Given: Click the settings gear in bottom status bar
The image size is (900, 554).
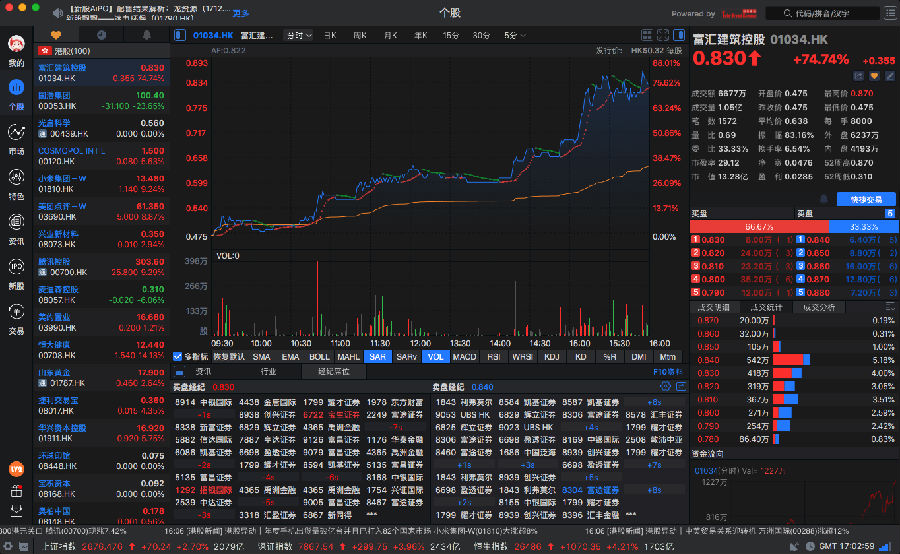Looking at the screenshot, I should tap(8, 547).
